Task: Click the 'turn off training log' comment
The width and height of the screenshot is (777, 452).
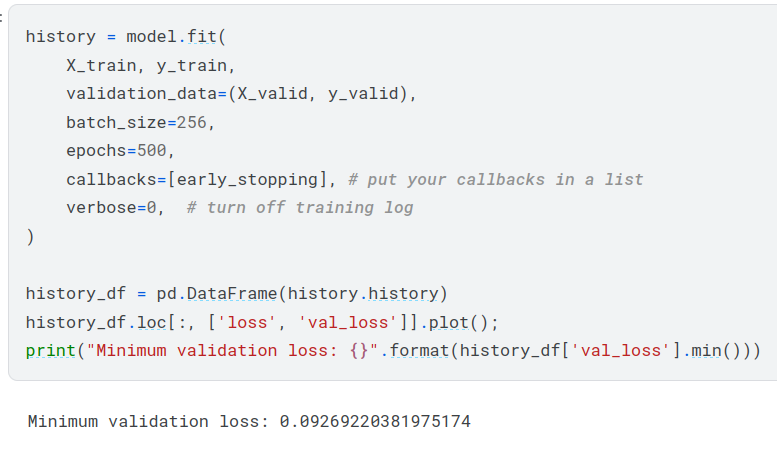Action: [299, 208]
